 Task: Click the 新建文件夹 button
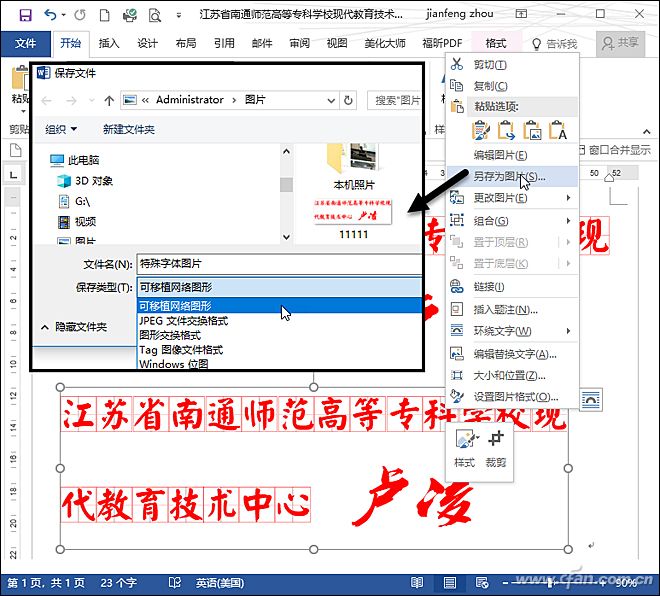coord(129,129)
